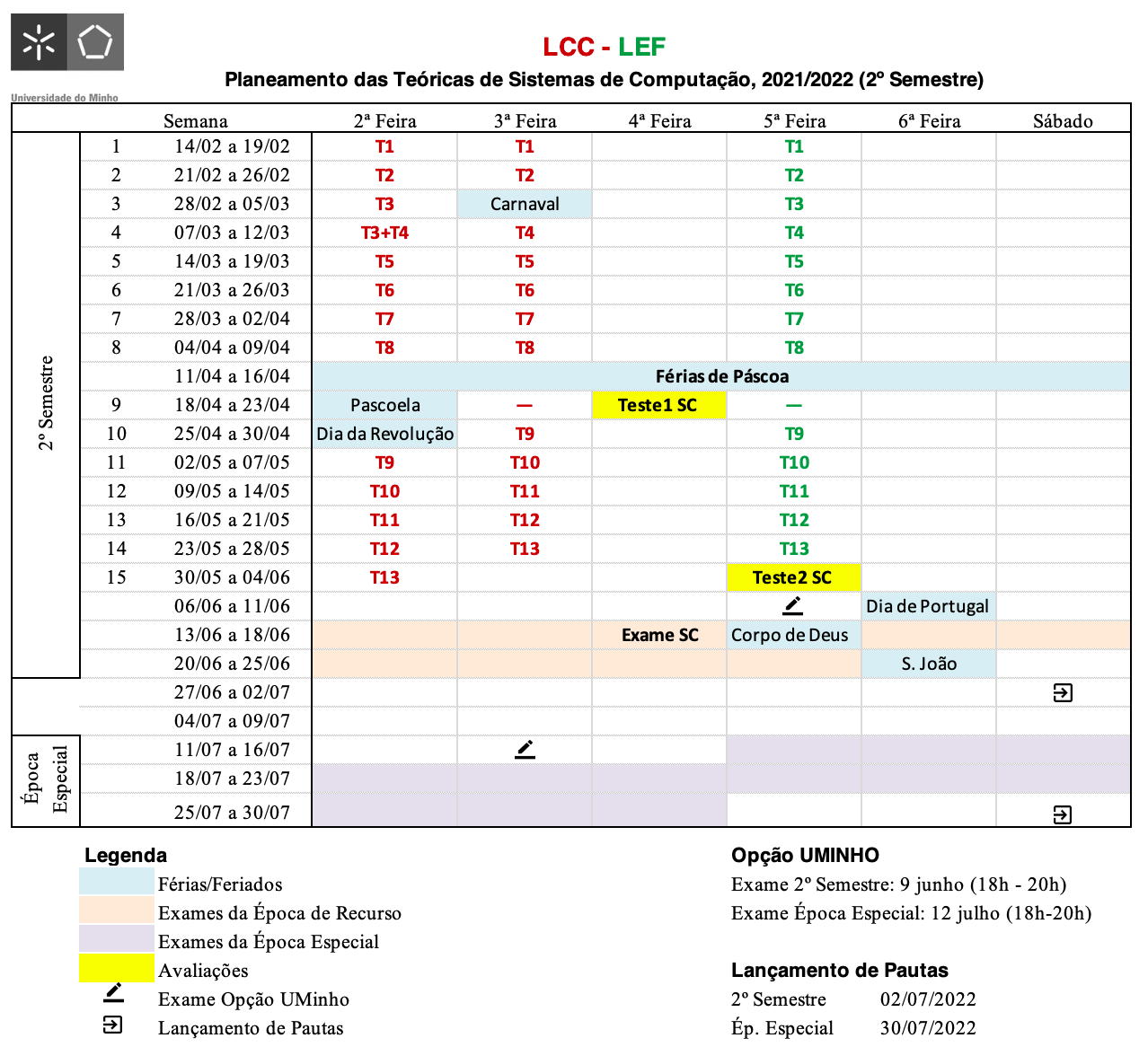Click the red LCC title text

[x=569, y=47]
